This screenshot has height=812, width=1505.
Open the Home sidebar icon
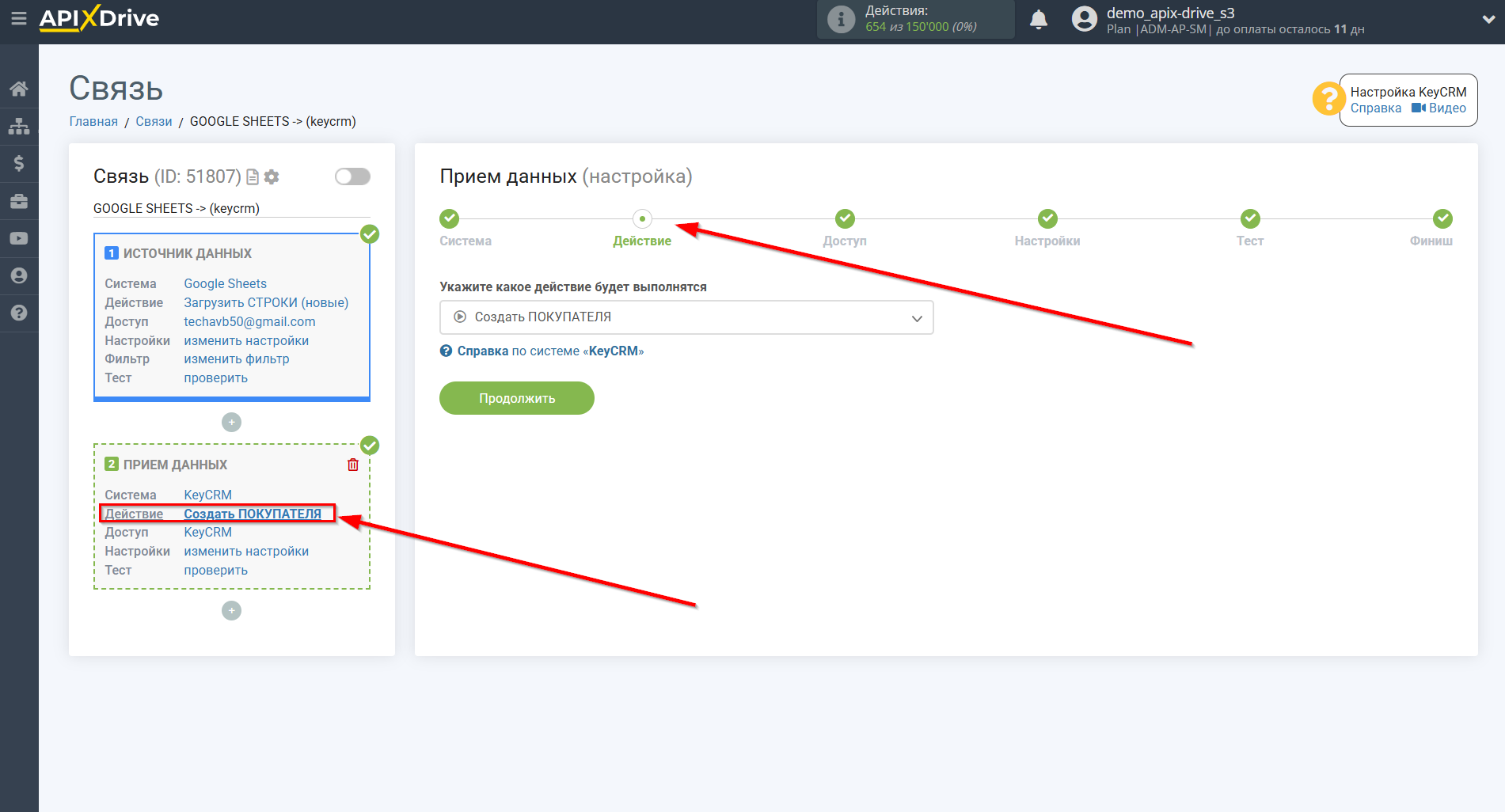click(x=19, y=89)
